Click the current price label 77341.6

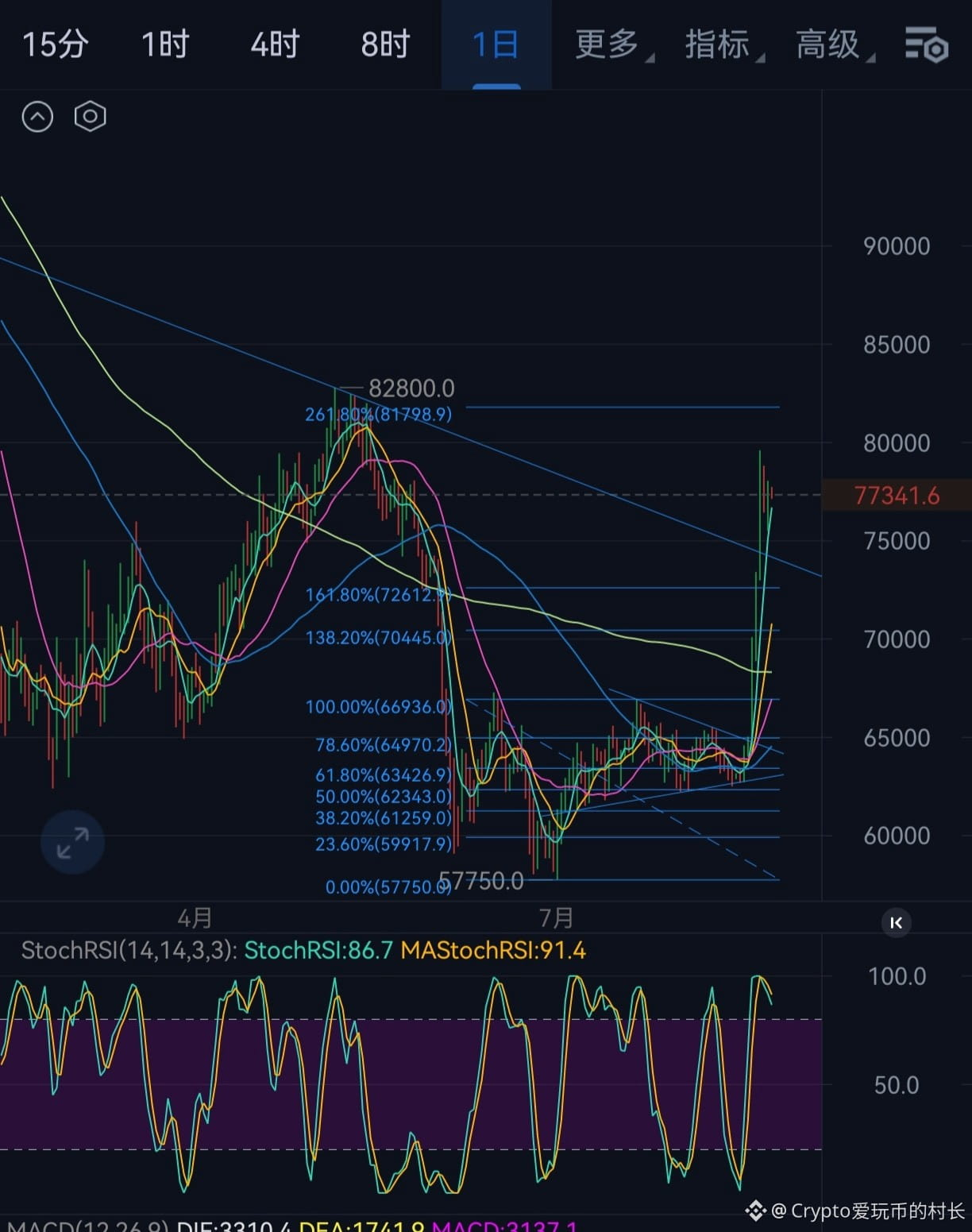(x=897, y=496)
